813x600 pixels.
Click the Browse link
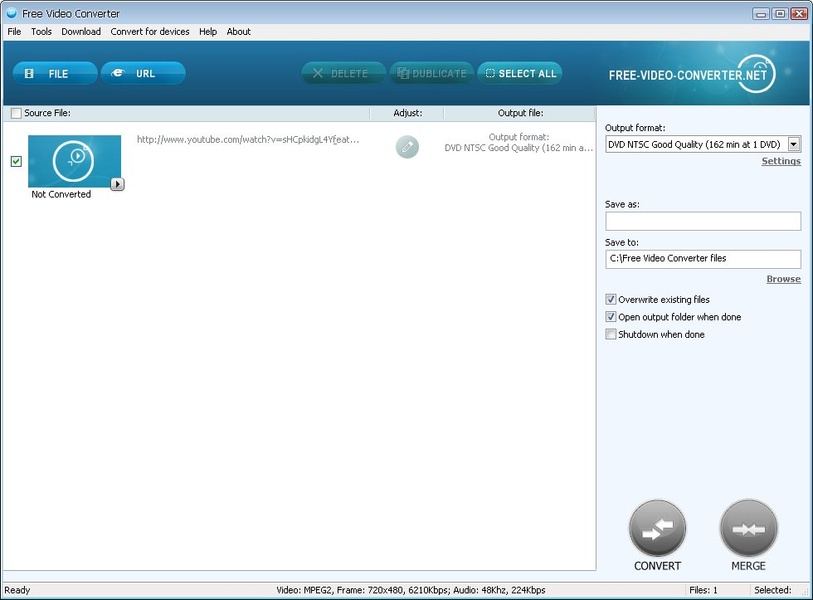tap(783, 279)
